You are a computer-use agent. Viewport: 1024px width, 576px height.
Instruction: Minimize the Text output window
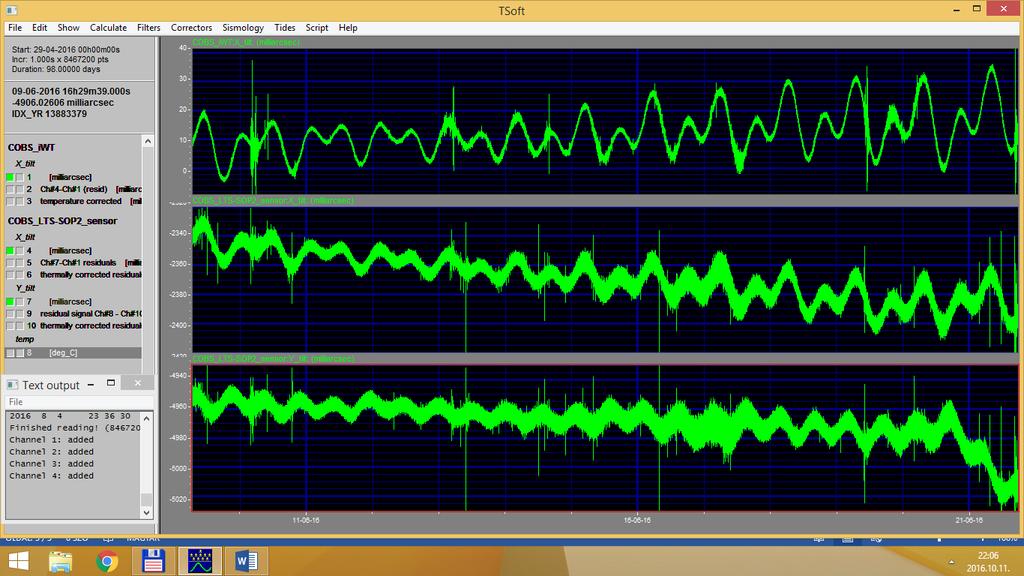pos(91,384)
